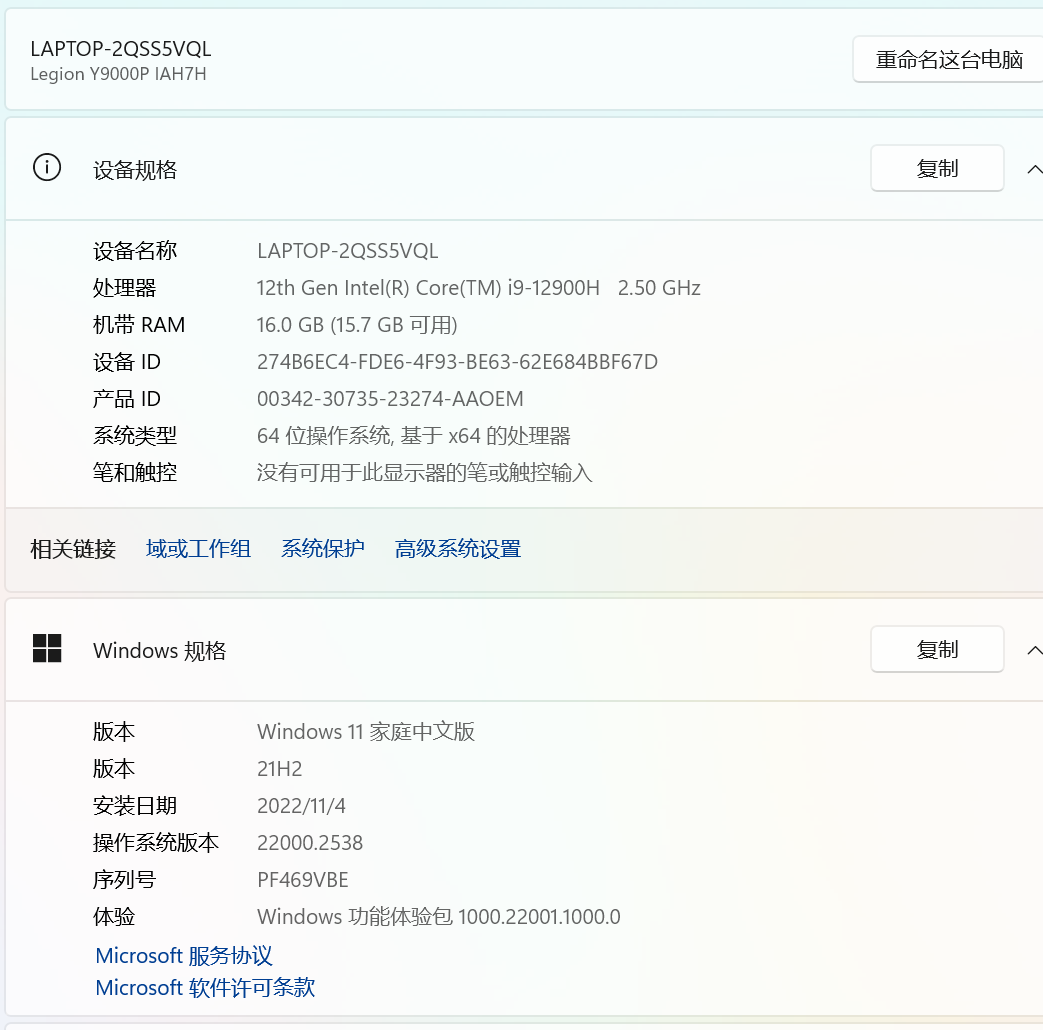Select the 笔和触控 value text
This screenshot has width=1043, height=1030.
point(424,472)
